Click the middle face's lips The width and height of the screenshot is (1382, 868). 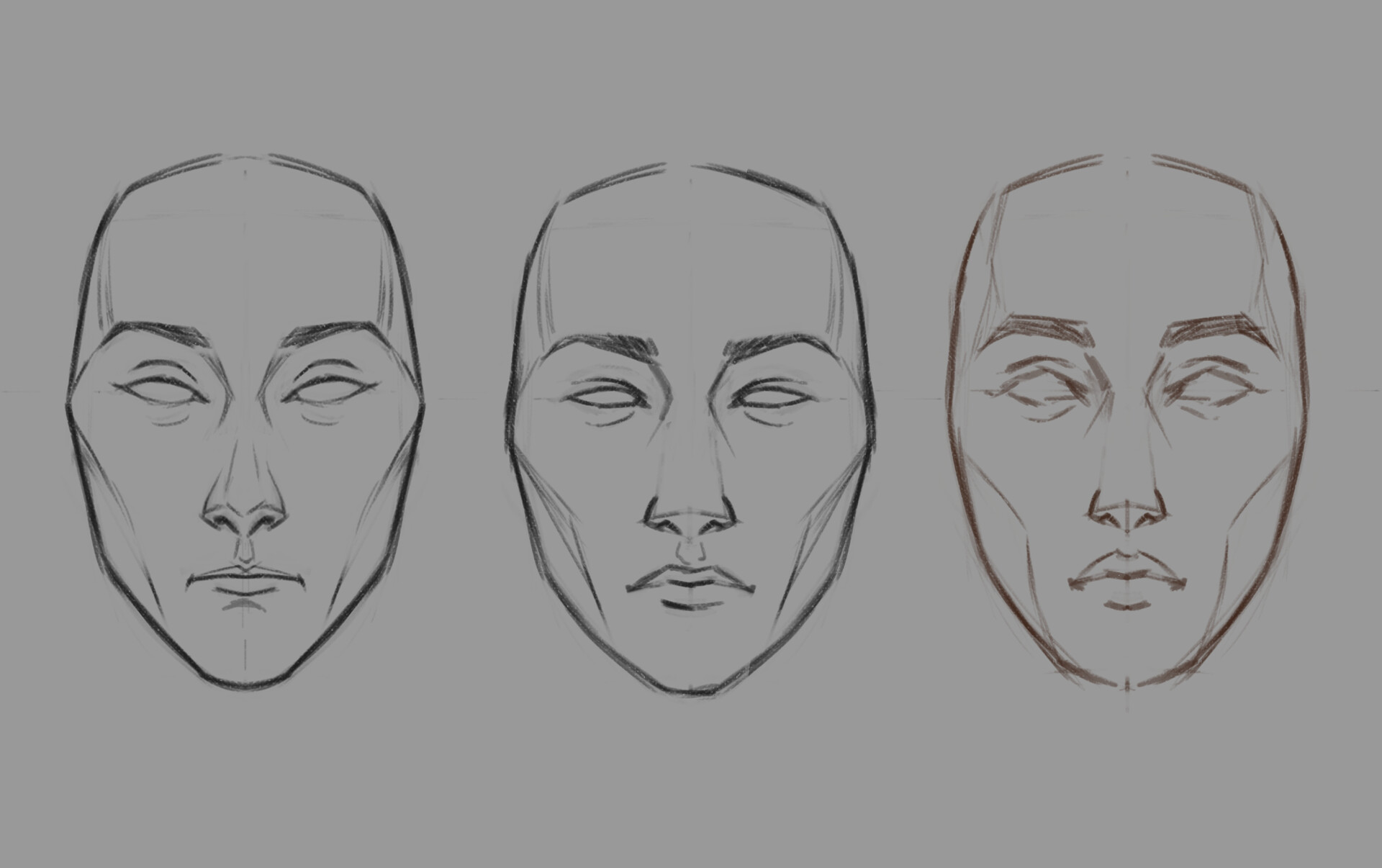tap(689, 584)
